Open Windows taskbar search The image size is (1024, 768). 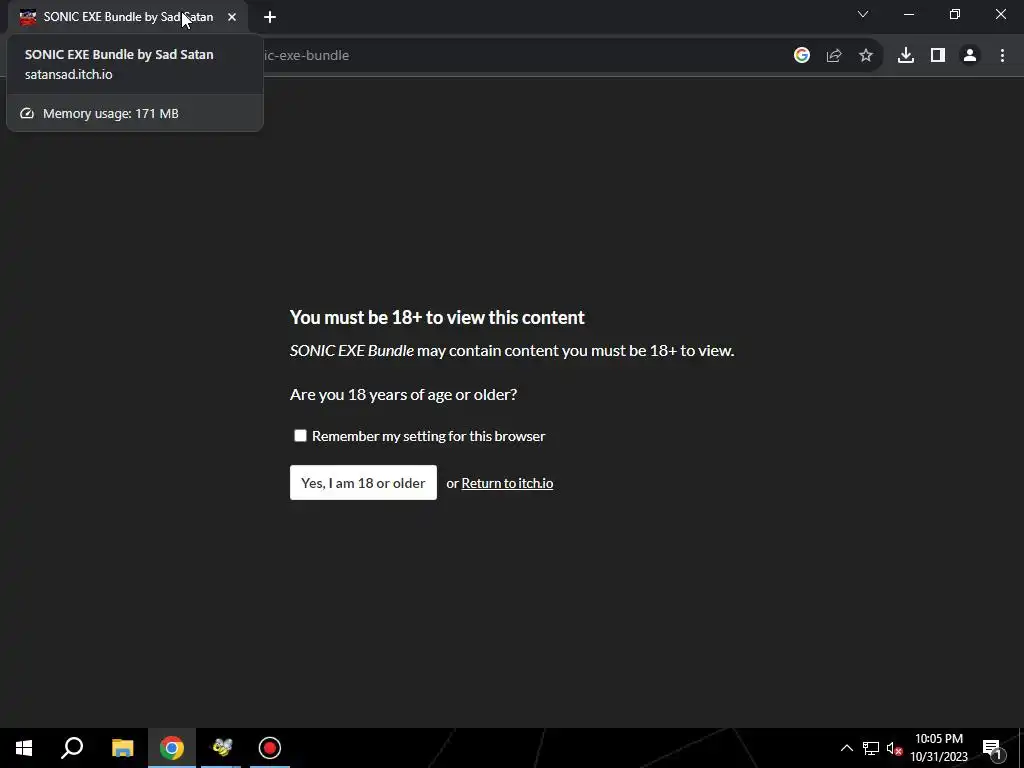click(72, 748)
